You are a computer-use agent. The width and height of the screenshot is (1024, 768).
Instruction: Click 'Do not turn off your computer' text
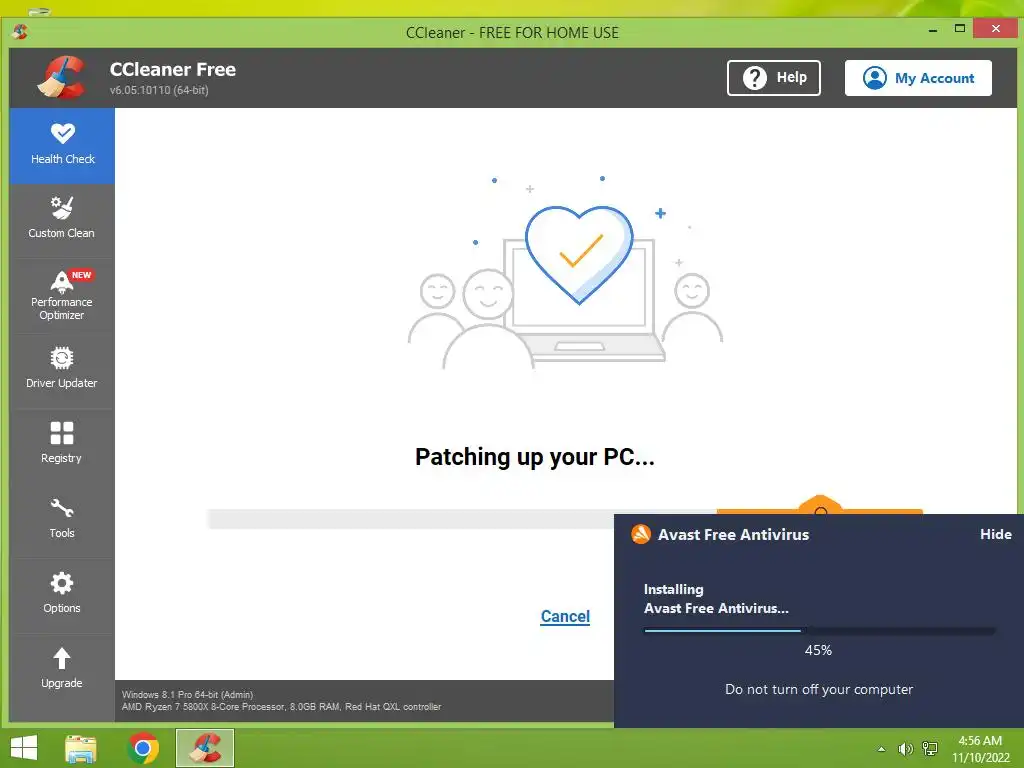[x=819, y=690]
